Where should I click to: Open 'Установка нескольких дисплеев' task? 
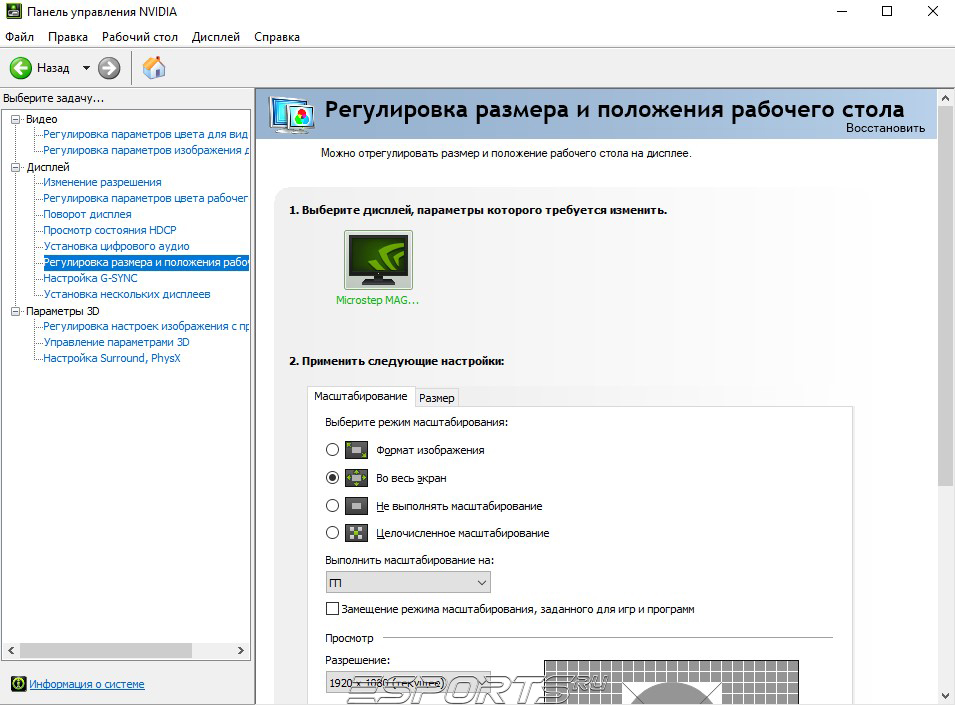pos(127,294)
